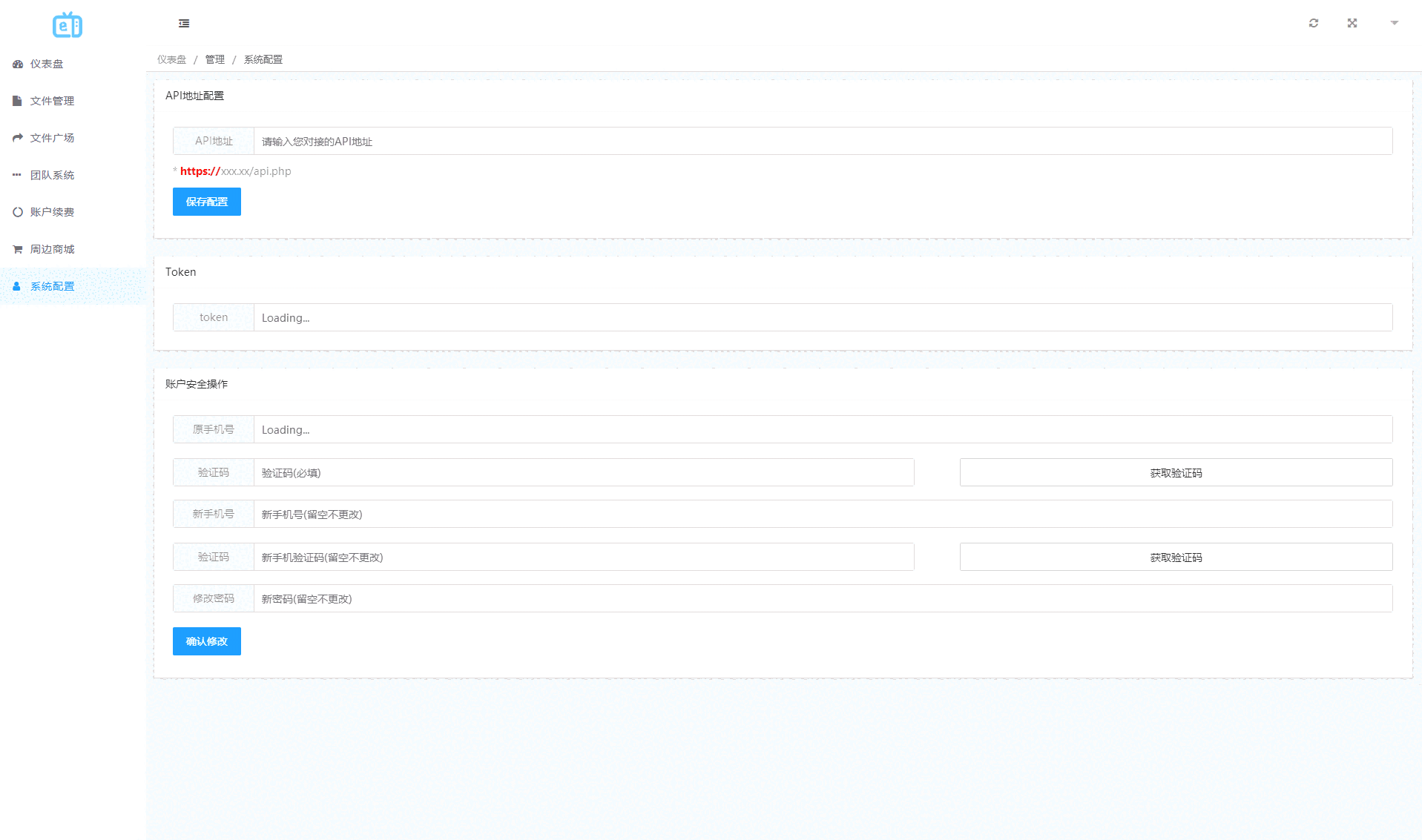This screenshot has width=1422, height=840.
Task: Click the 原手机号 input field
Action: tap(823, 429)
